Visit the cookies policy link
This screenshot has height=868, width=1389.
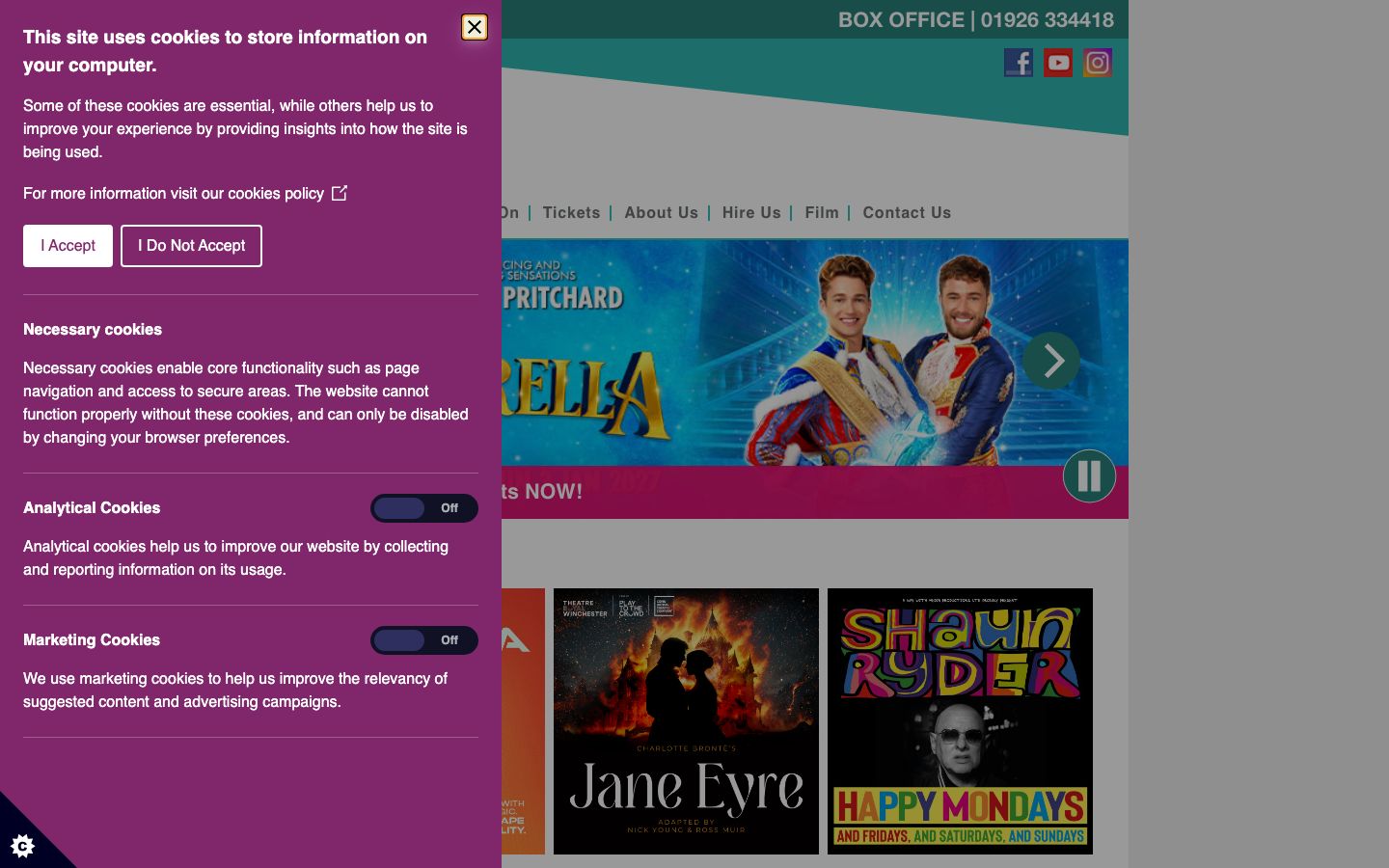click(x=185, y=193)
